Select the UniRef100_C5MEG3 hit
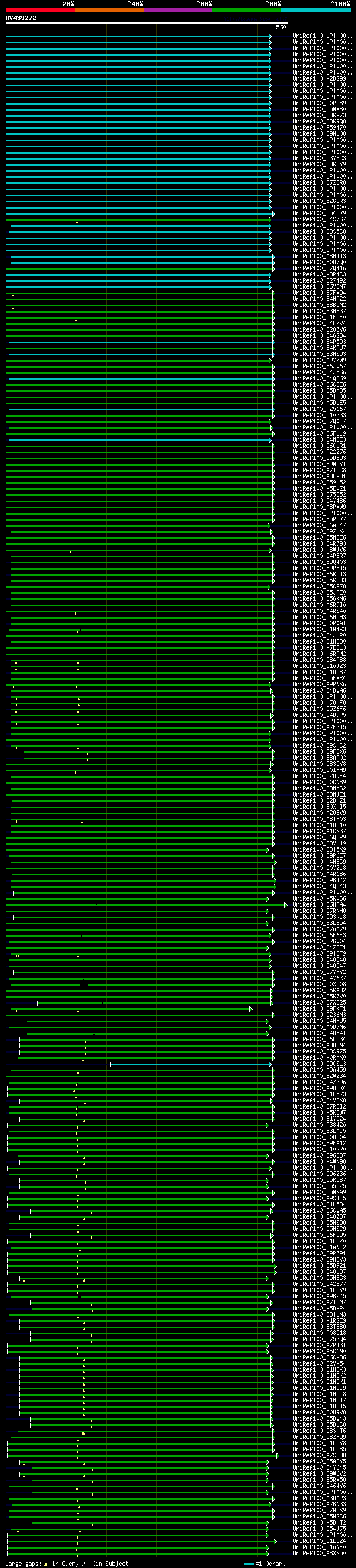The width and height of the screenshot is (356, 1568). point(319,1278)
